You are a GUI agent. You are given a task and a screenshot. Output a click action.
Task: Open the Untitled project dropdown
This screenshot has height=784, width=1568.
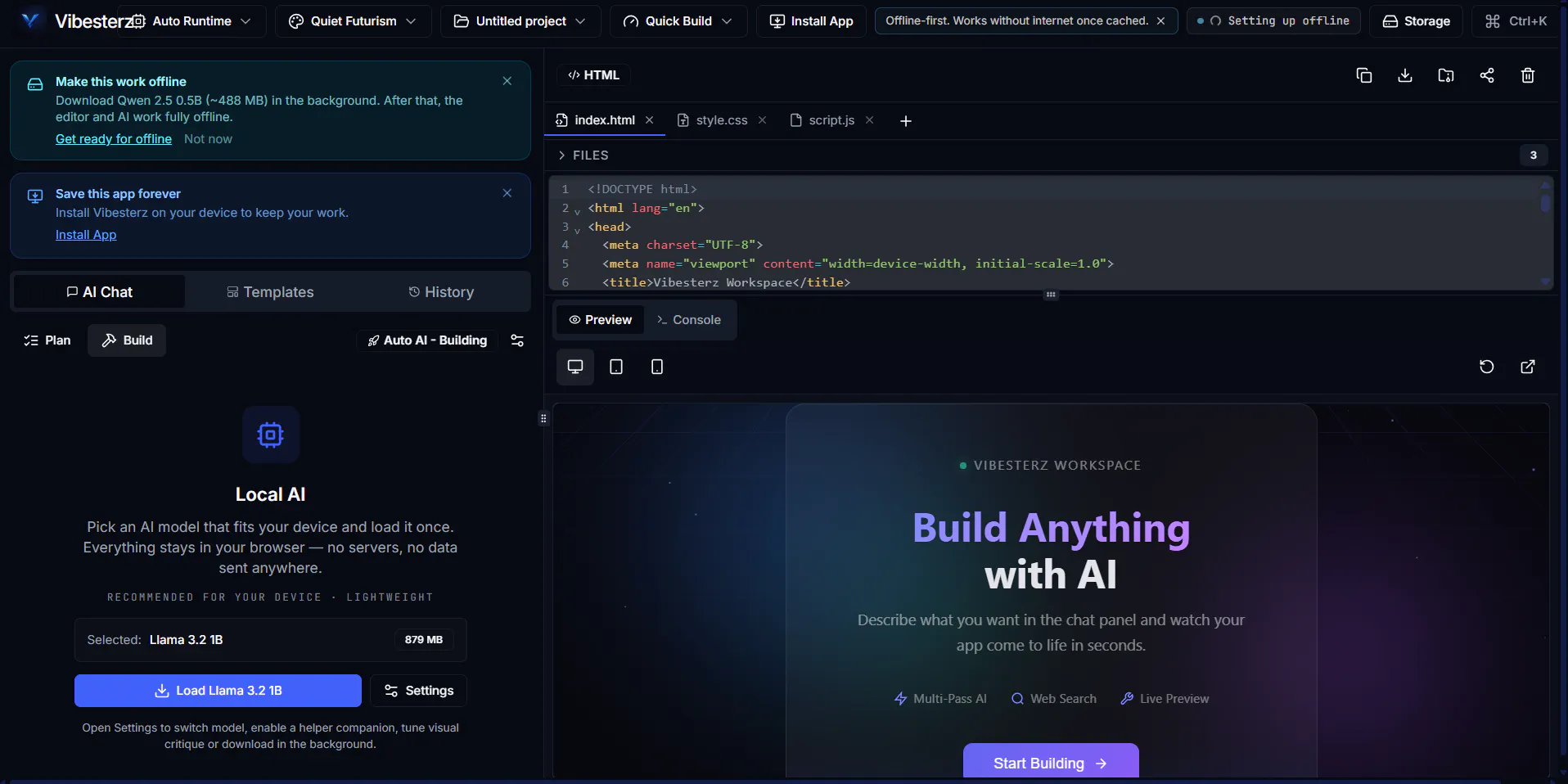520,21
